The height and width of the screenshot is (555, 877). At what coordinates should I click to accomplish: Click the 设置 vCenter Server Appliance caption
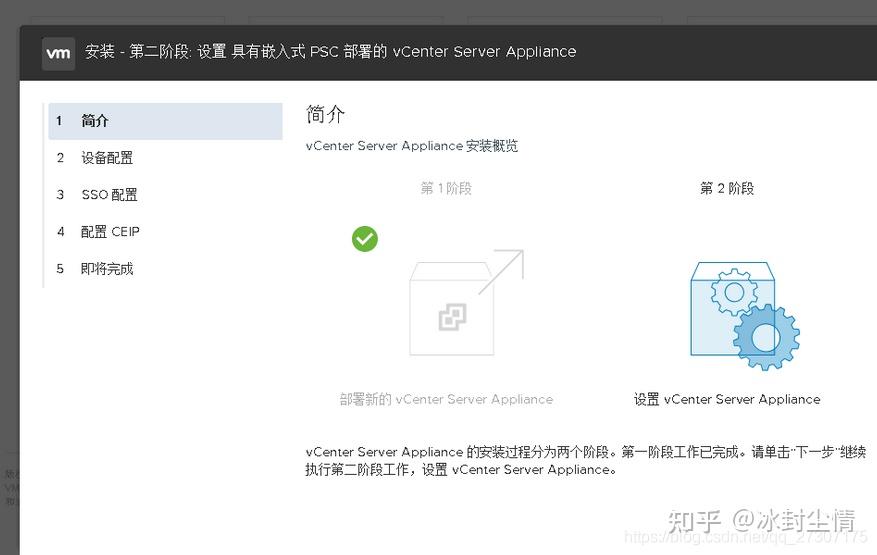tap(727, 399)
